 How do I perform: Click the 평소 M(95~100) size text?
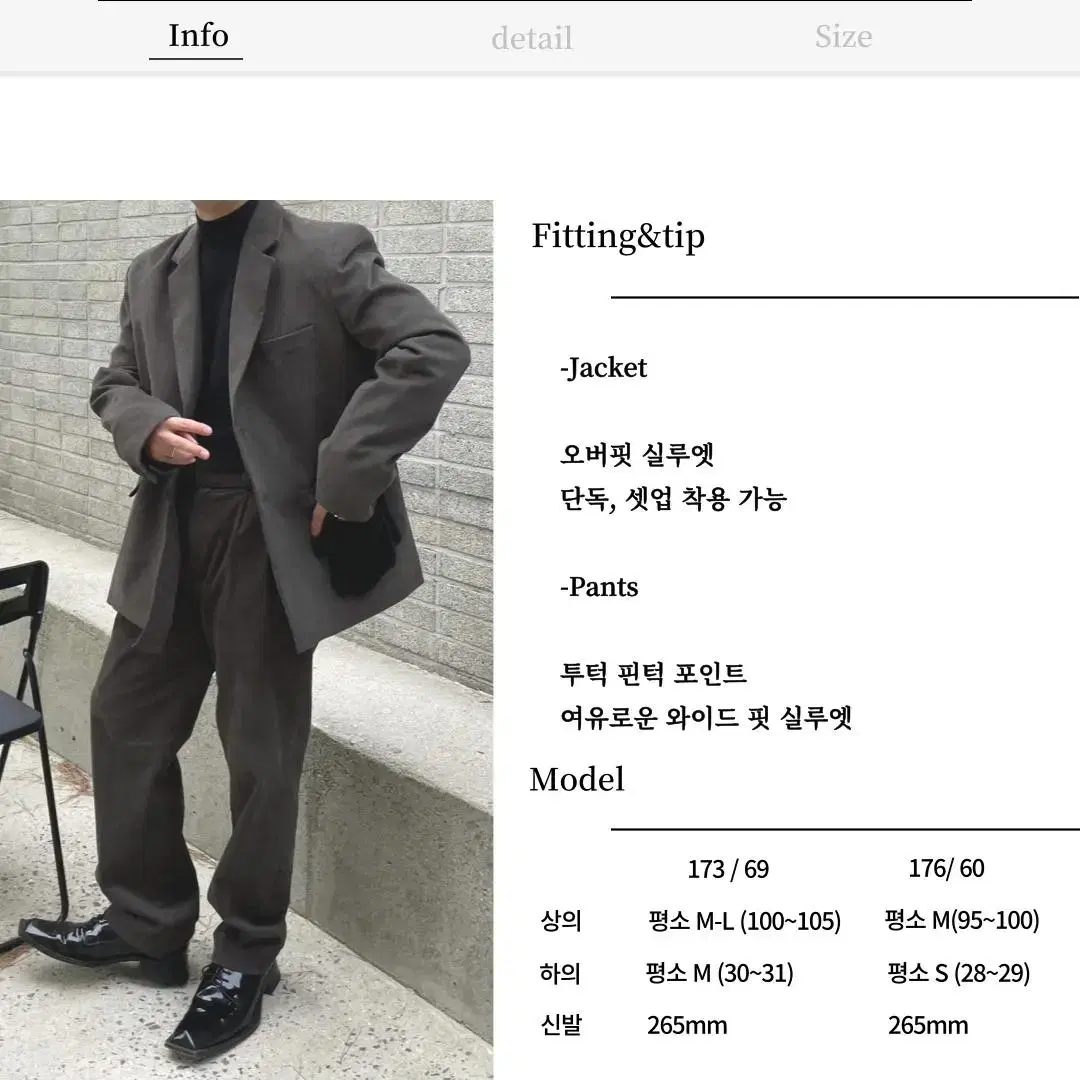click(962, 920)
